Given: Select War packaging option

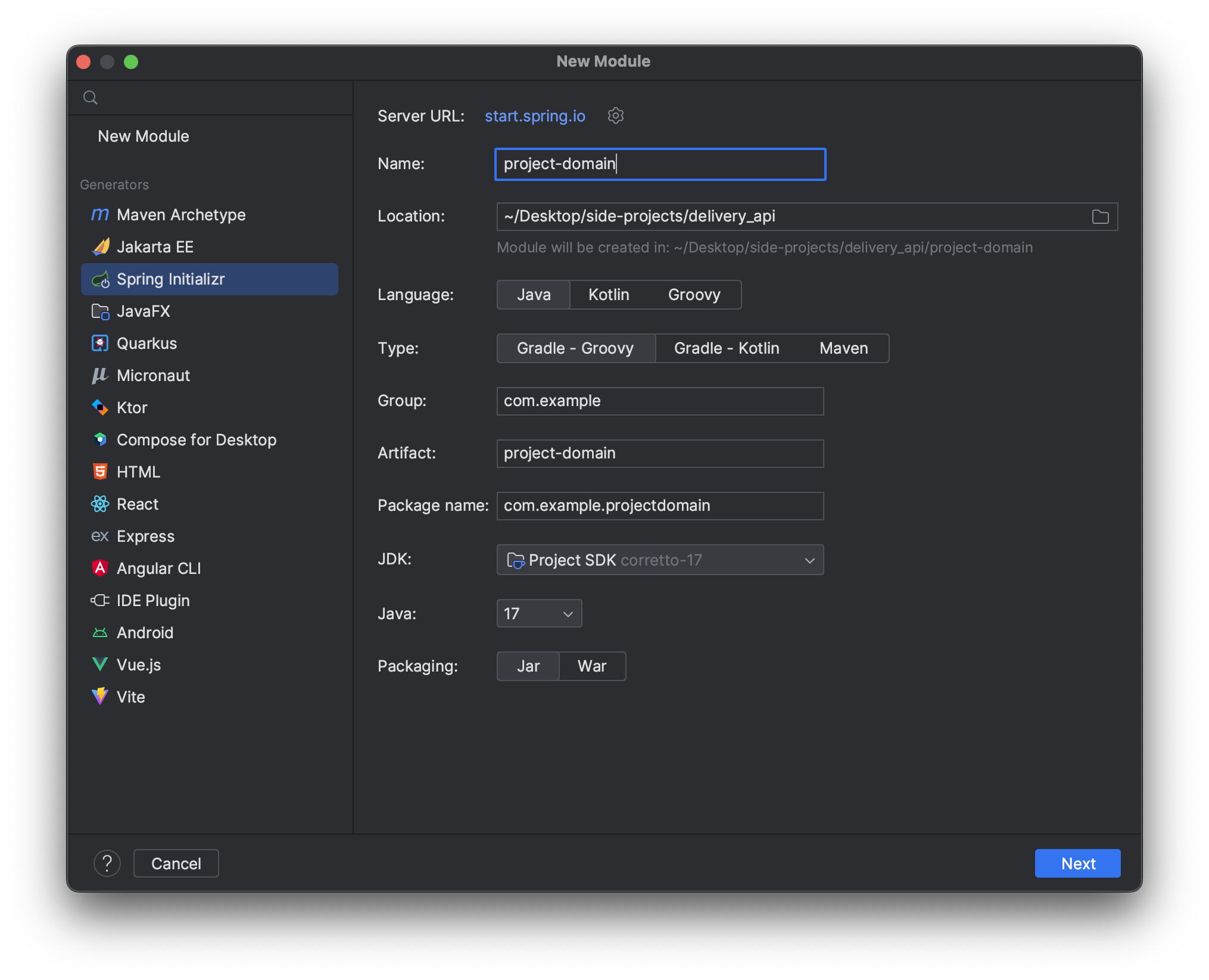Looking at the screenshot, I should click(591, 666).
